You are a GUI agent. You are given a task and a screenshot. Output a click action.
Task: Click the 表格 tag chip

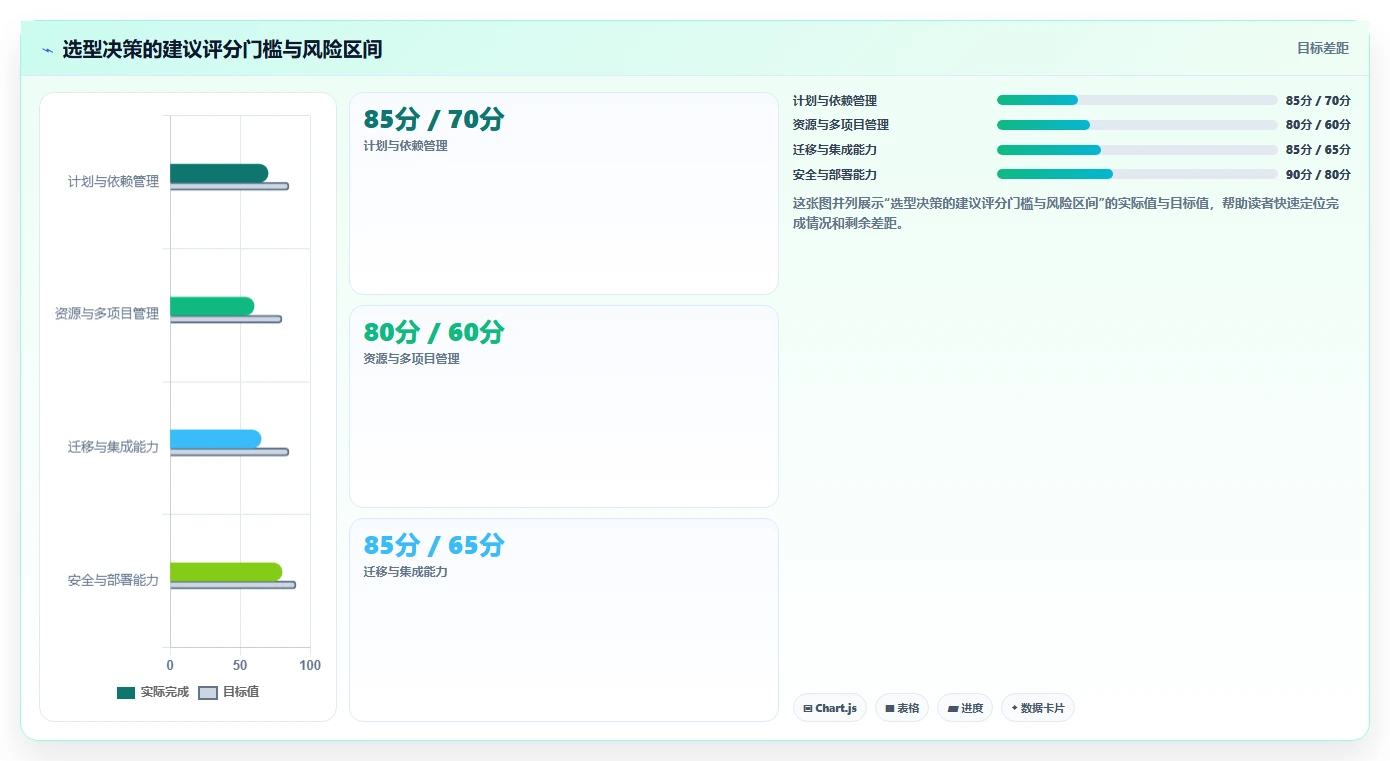pos(902,708)
